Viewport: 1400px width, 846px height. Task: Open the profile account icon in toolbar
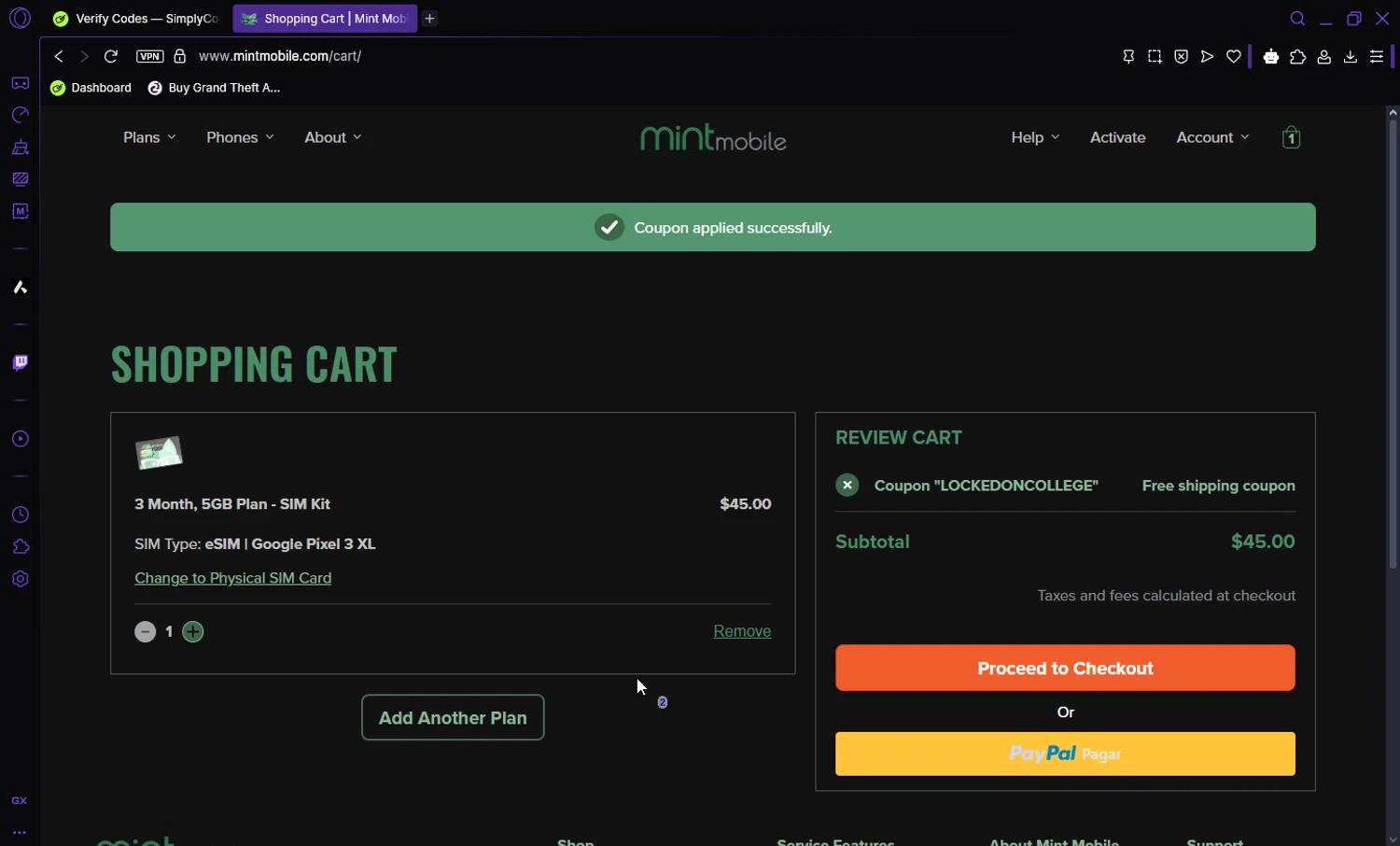tap(1323, 57)
